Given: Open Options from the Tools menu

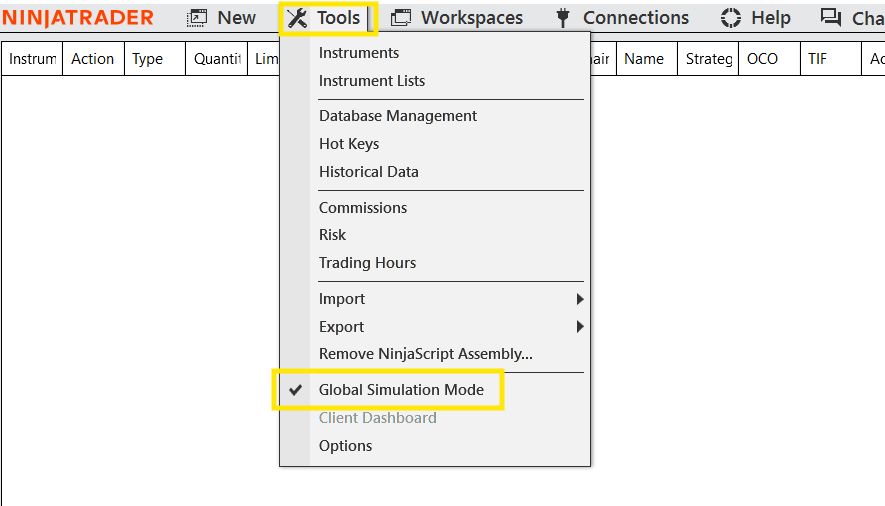Looking at the screenshot, I should [345, 446].
